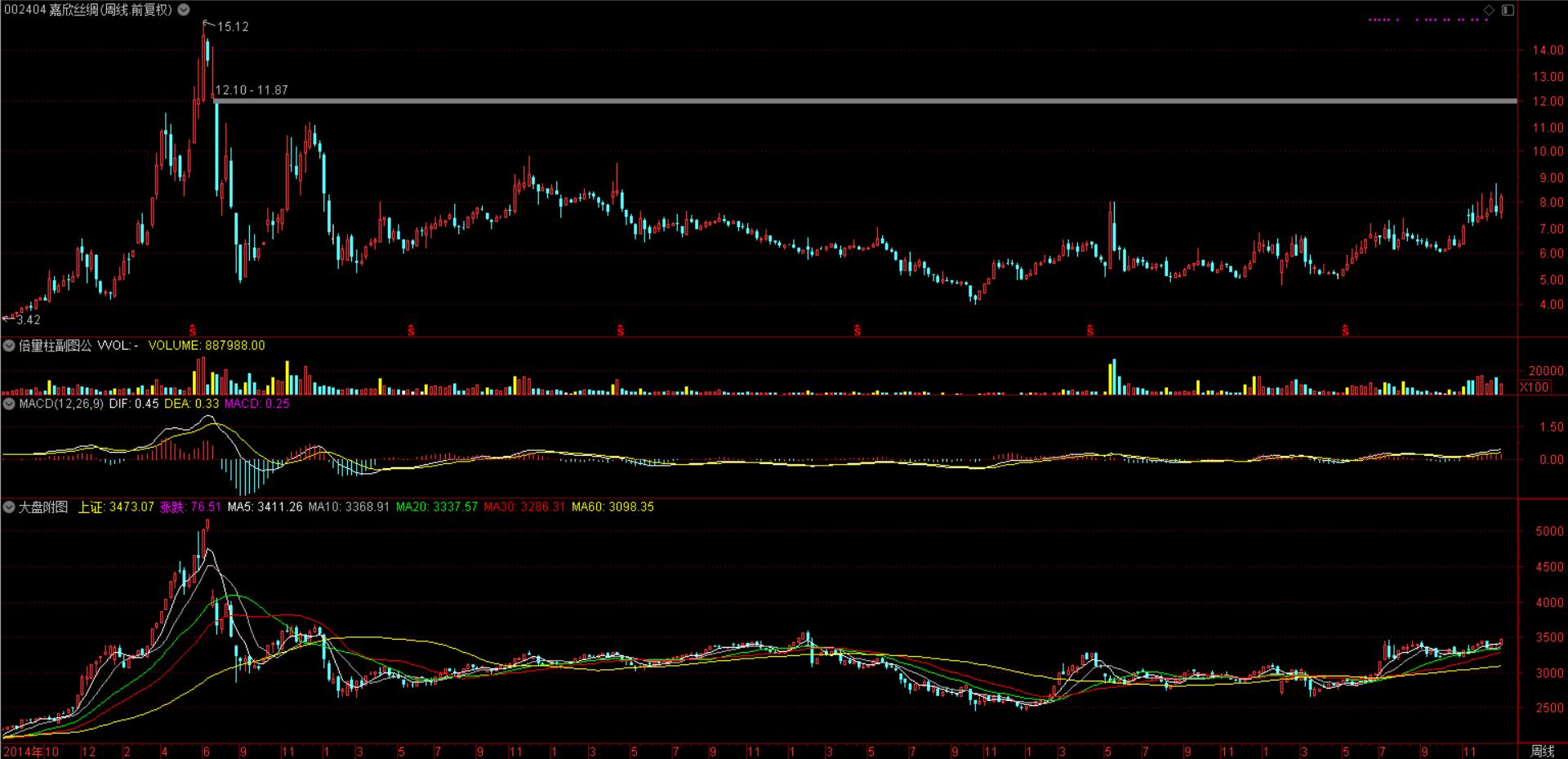Click the diamond icon at top right
The width and height of the screenshot is (1568, 759).
1489,10
